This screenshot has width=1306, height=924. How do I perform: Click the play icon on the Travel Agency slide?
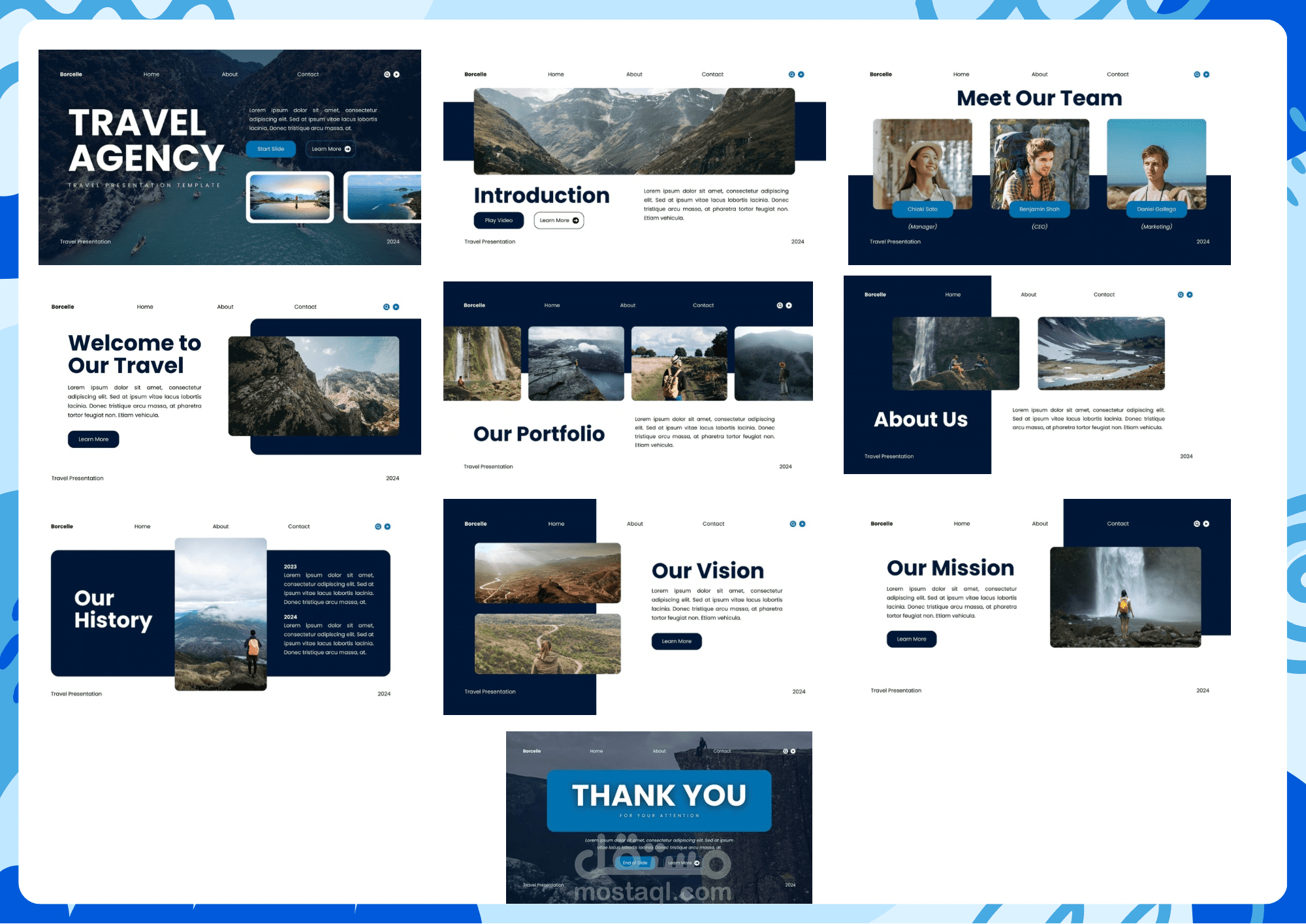click(396, 74)
